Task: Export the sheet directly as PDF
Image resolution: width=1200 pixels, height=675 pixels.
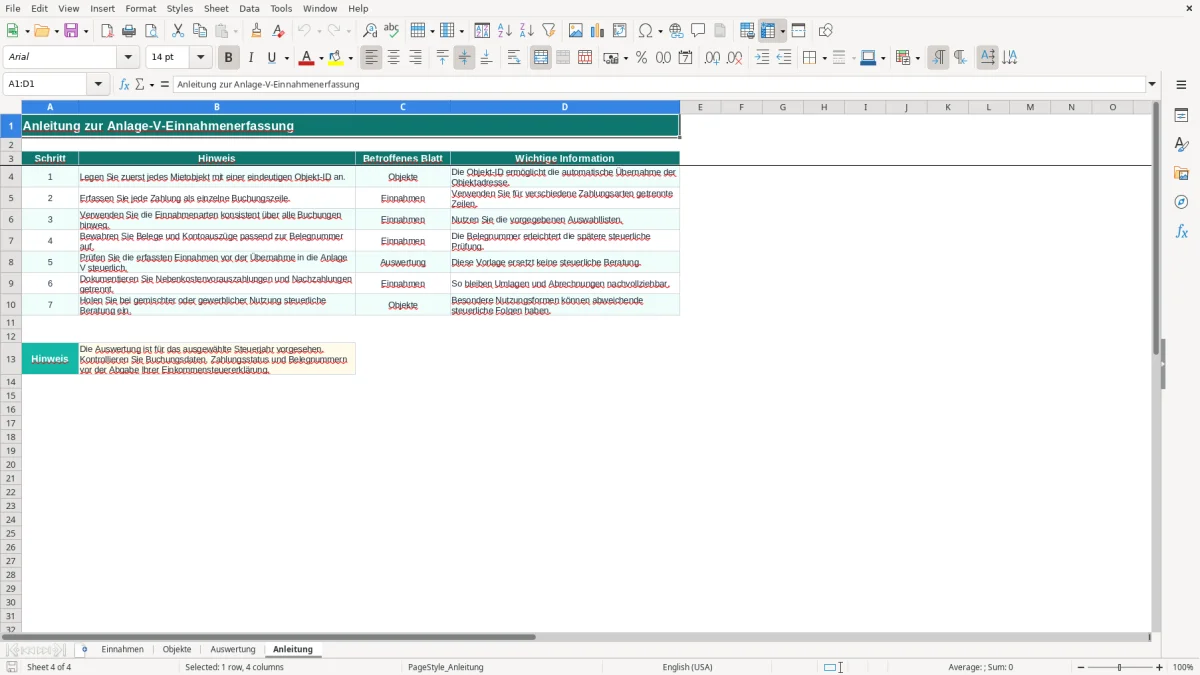Action: (x=107, y=31)
